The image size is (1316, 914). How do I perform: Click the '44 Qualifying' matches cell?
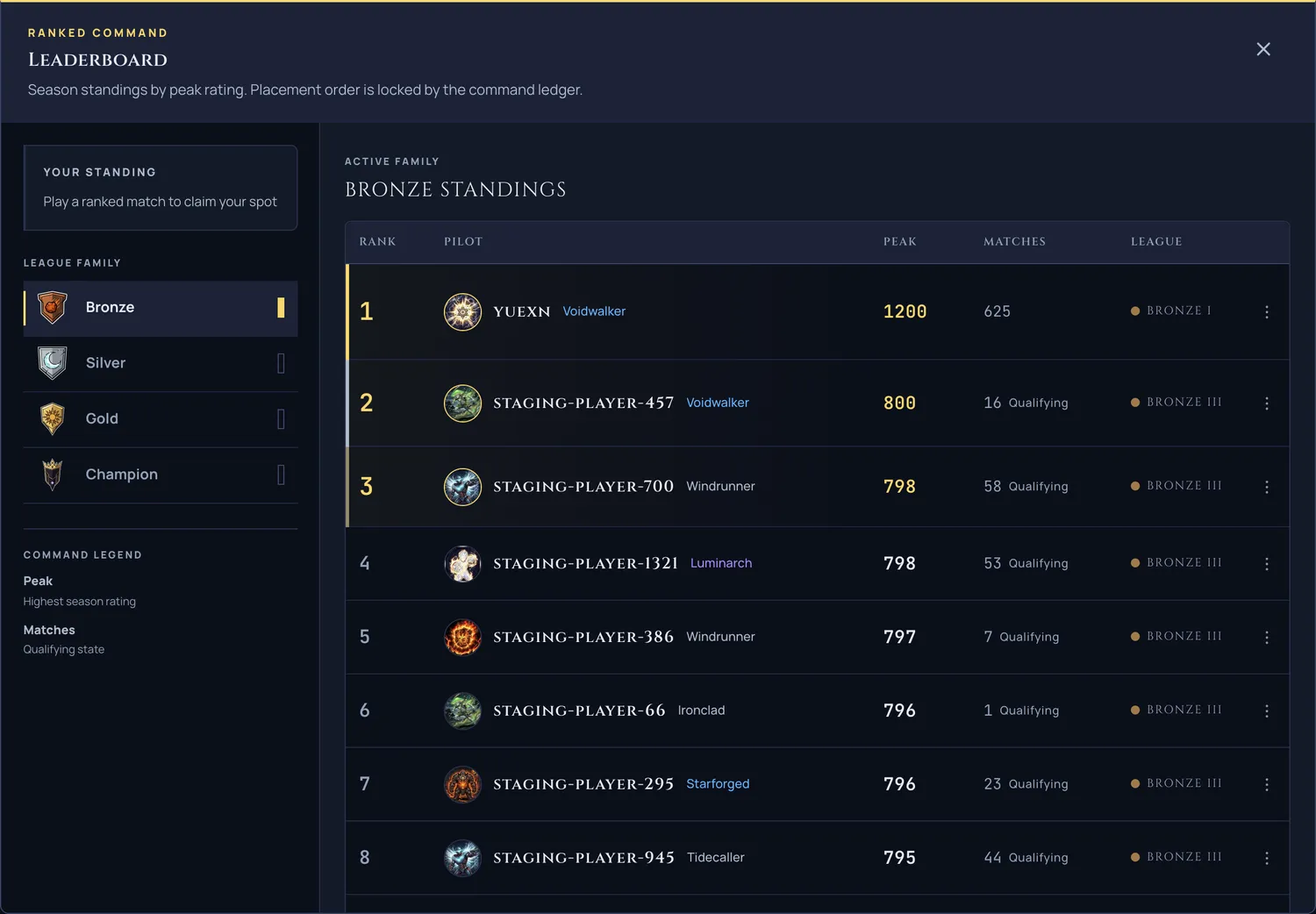point(1026,858)
